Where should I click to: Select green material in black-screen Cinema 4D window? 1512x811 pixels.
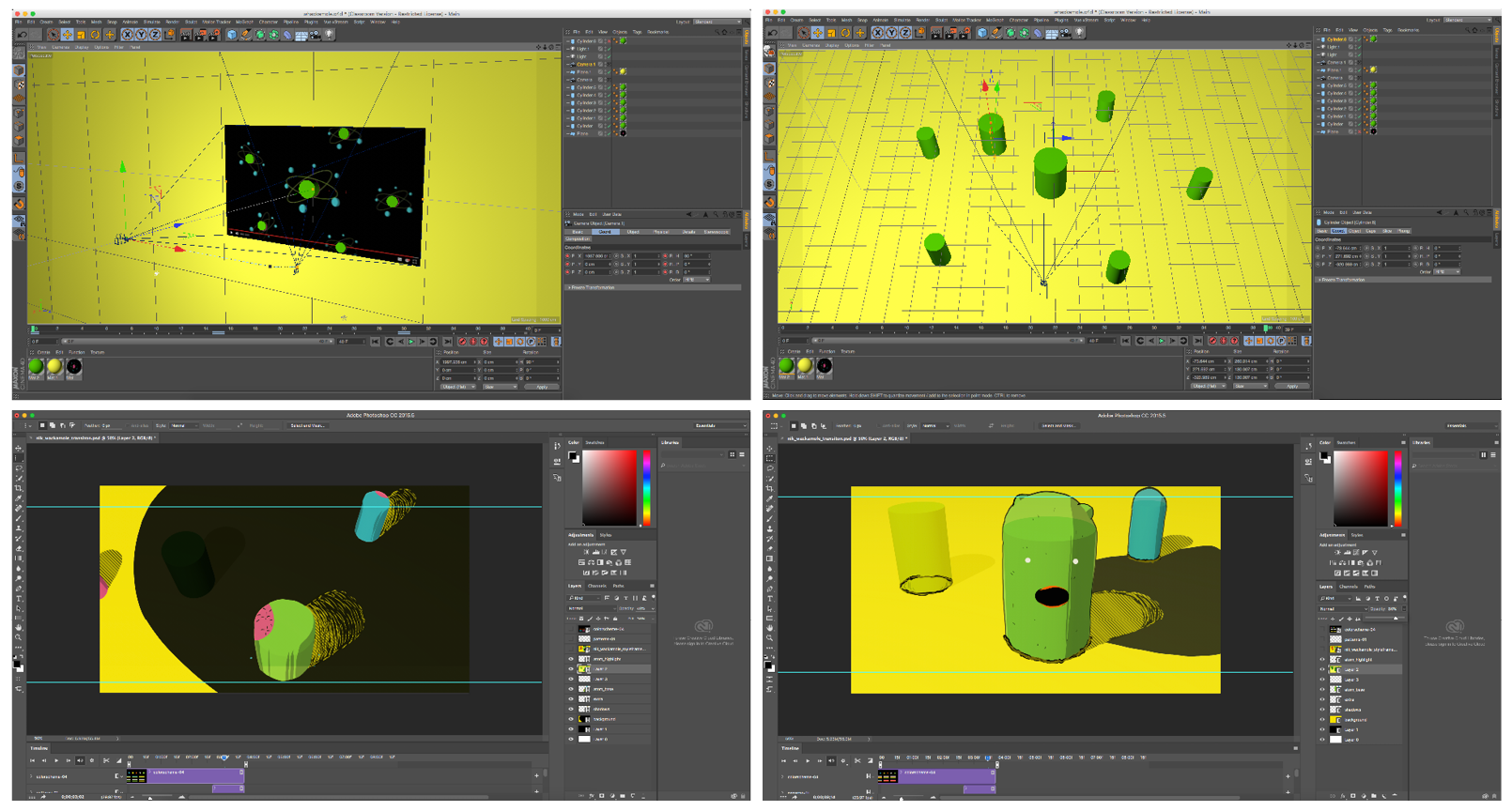coord(37,367)
